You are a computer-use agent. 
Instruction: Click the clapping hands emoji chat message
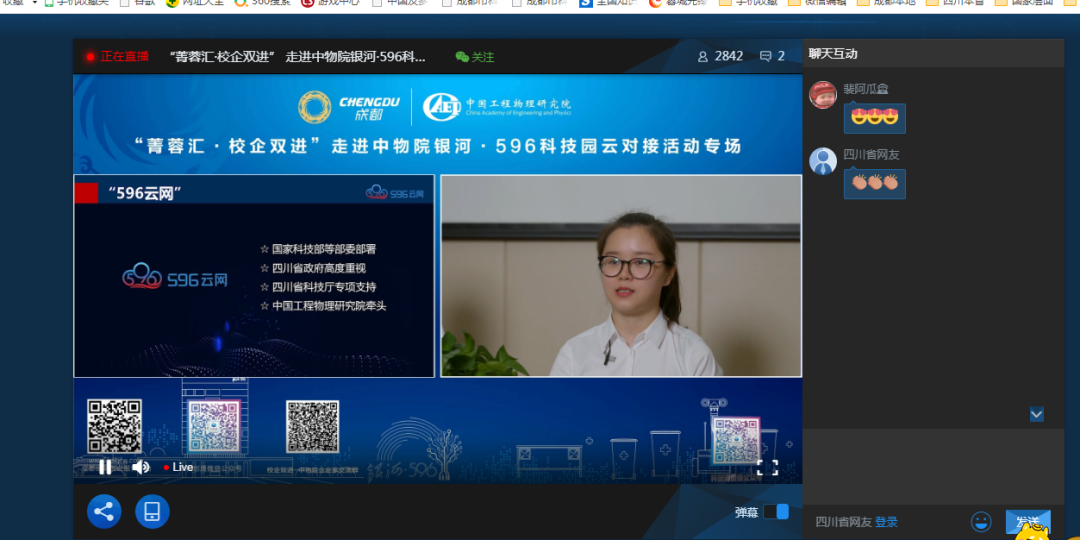875,184
